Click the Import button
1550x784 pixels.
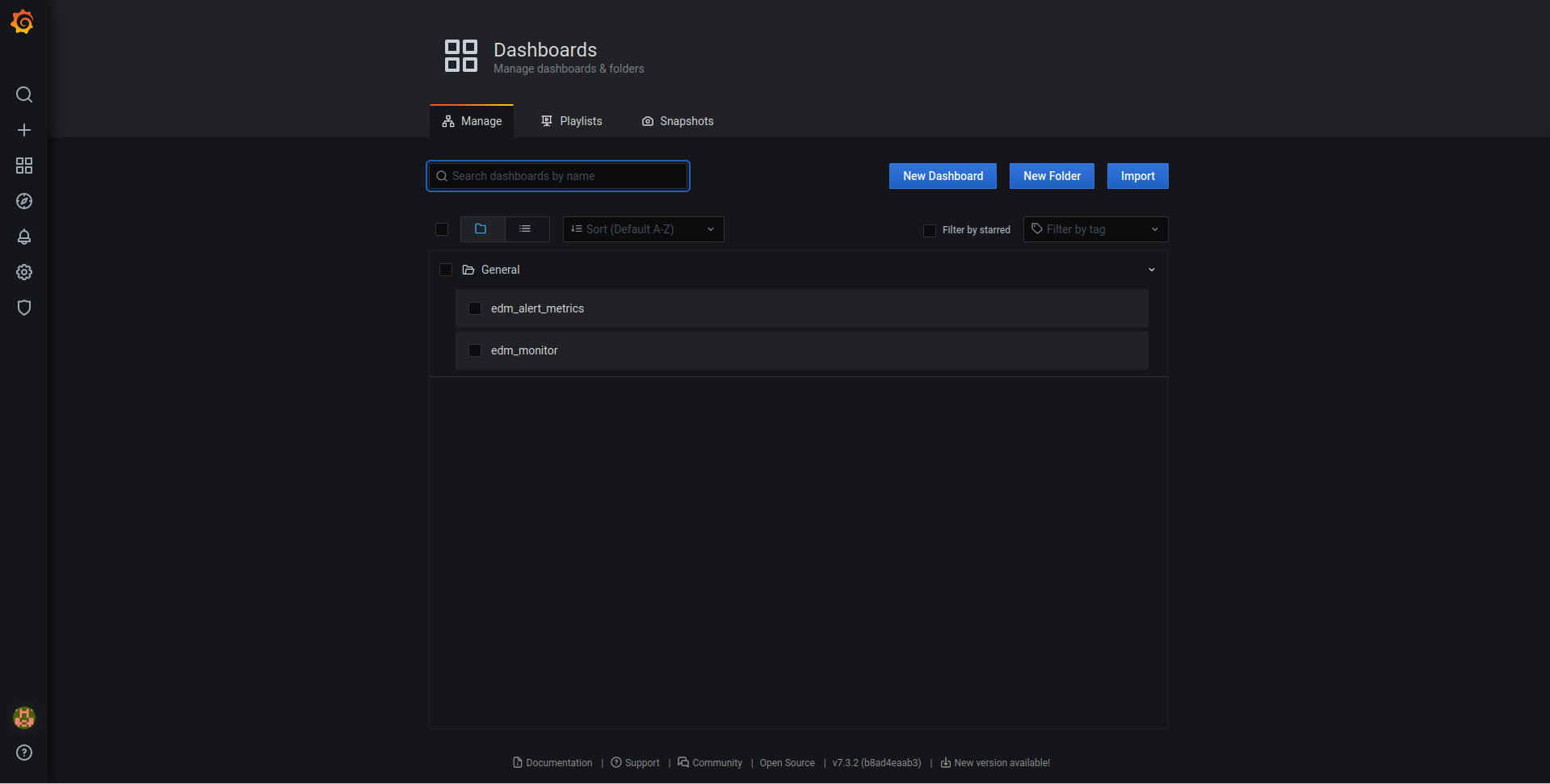tap(1137, 176)
